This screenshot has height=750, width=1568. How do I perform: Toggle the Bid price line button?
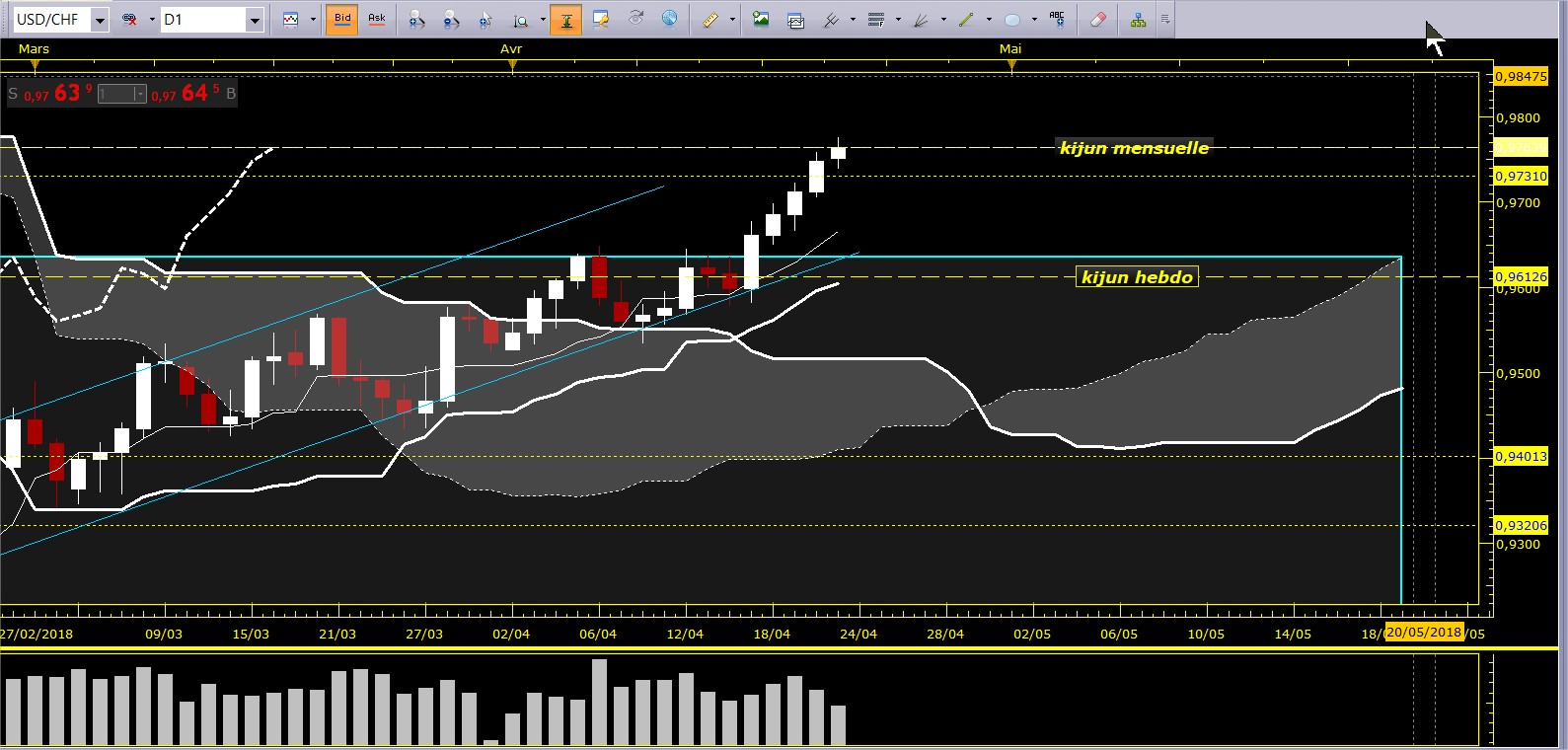(342, 19)
